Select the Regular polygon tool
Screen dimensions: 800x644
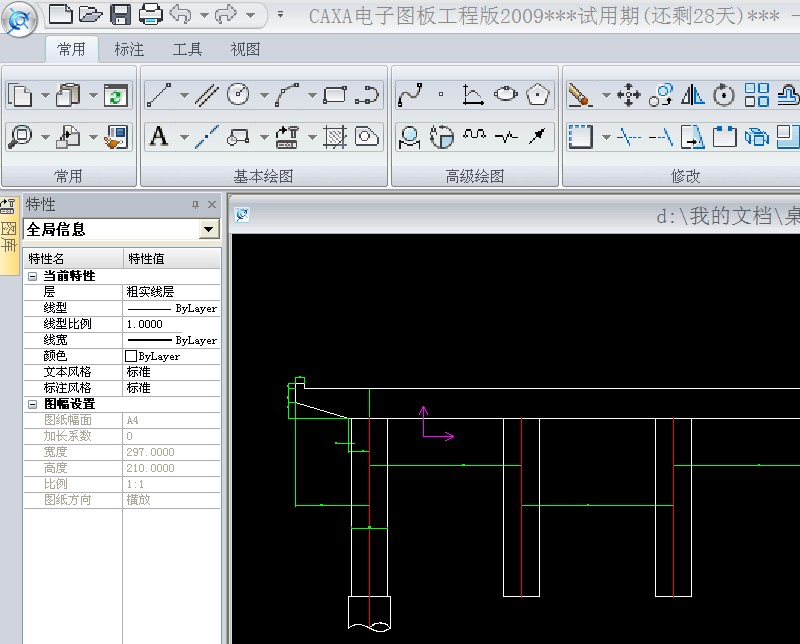coord(539,95)
